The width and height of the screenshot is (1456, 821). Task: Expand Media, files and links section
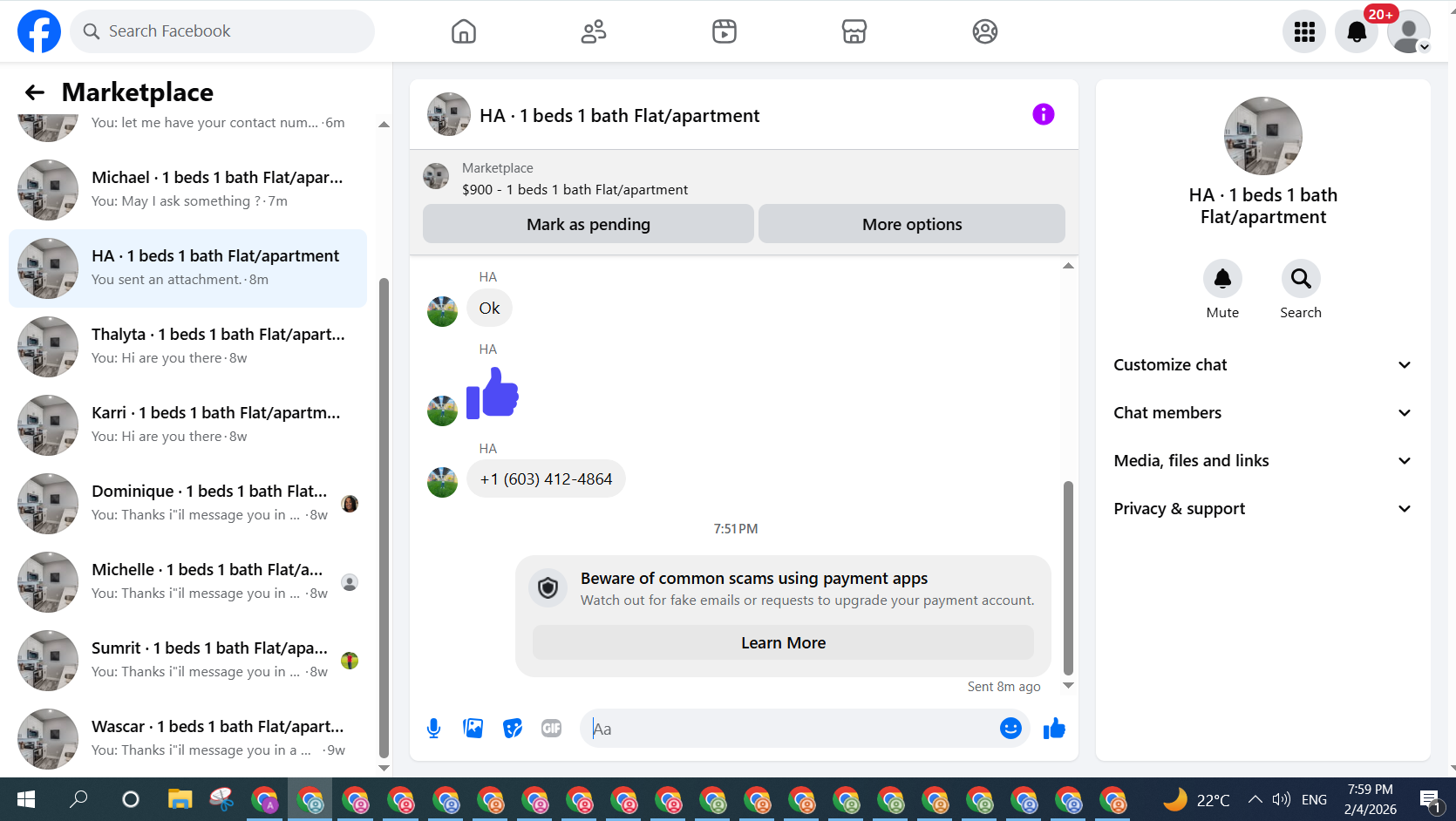[1262, 461]
